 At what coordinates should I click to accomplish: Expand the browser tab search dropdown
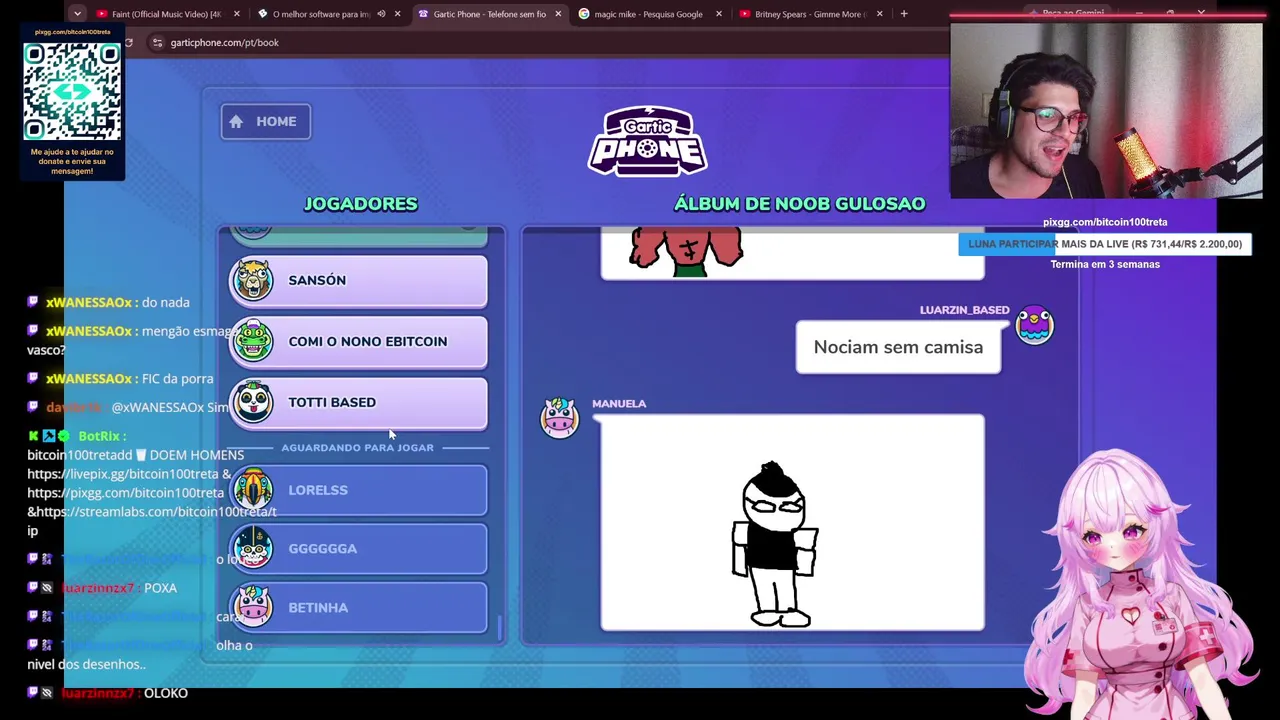[77, 14]
